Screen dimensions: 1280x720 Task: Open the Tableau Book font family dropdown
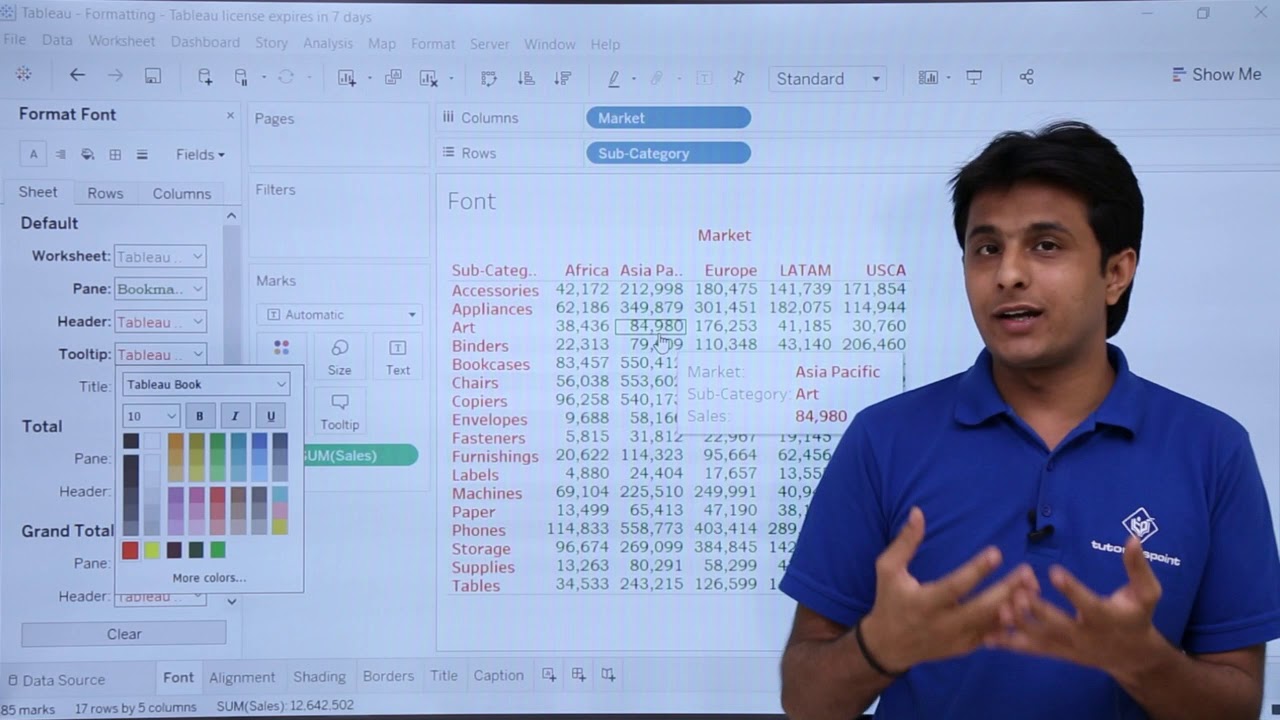click(206, 384)
